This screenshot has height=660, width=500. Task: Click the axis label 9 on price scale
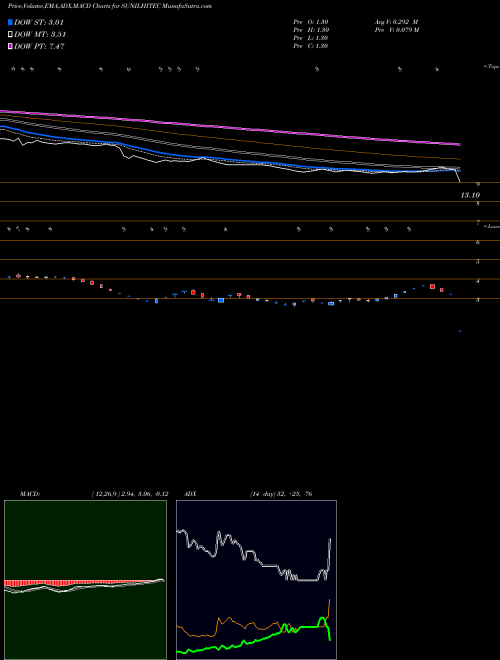tap(478, 184)
